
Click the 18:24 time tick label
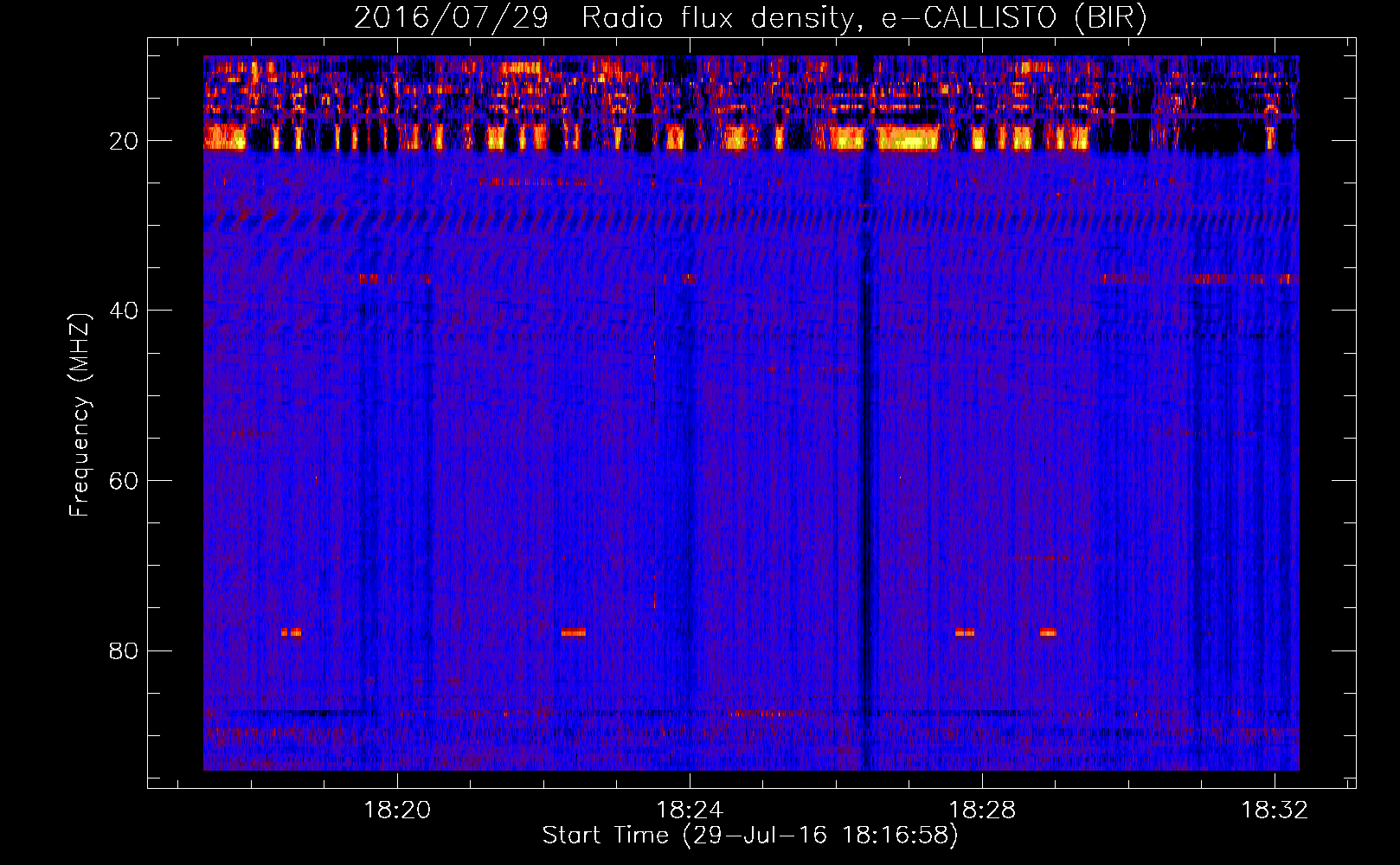690,811
